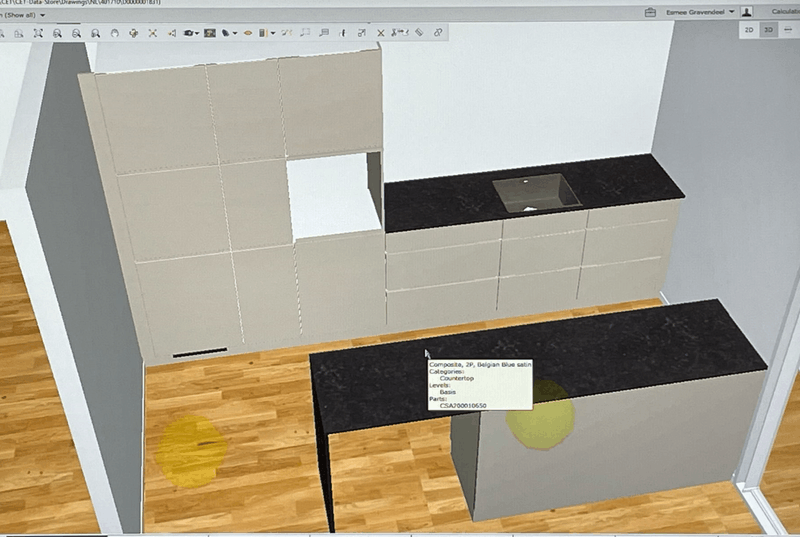This screenshot has height=537, width=800.
Task: Open the camera icon dropdown arrow
Action: (197, 33)
